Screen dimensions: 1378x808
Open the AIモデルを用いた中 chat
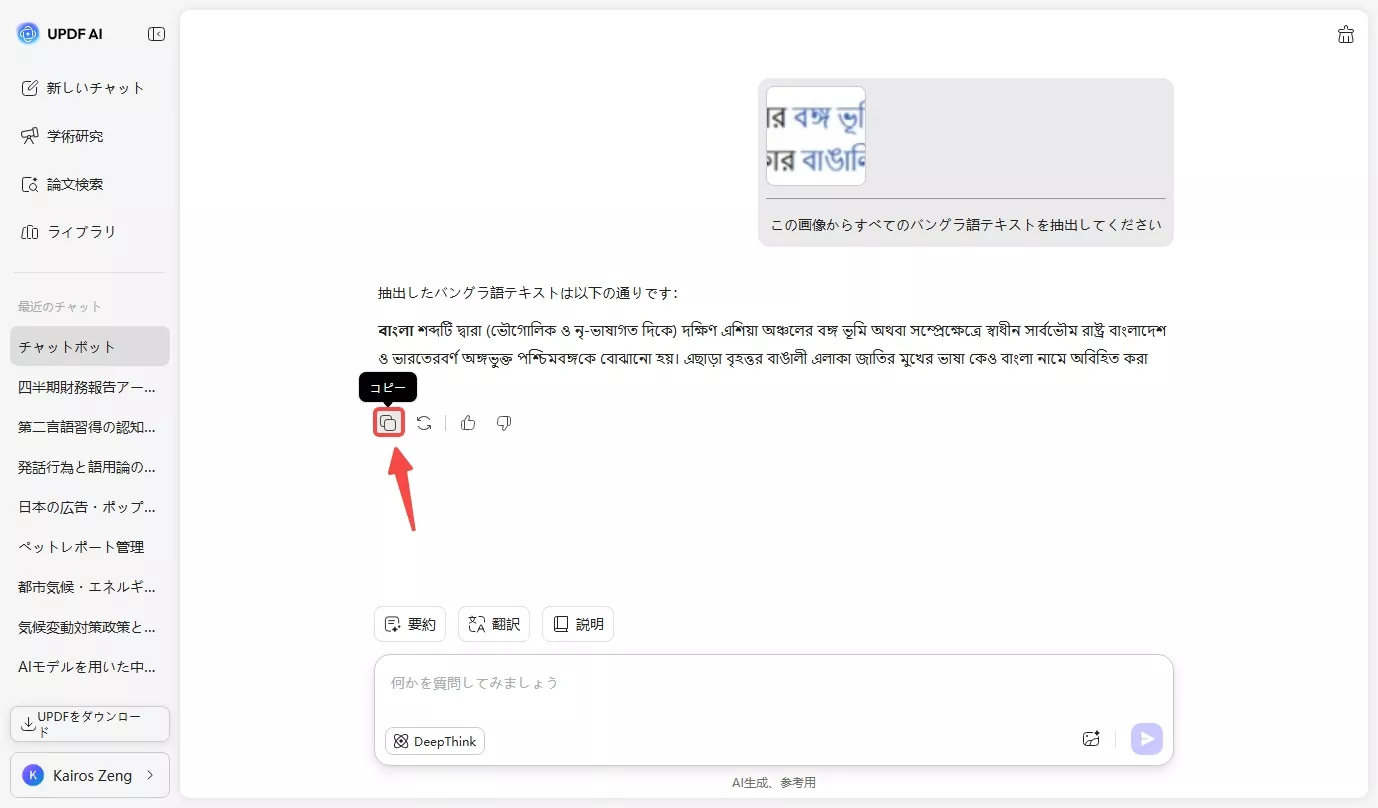[90, 667]
